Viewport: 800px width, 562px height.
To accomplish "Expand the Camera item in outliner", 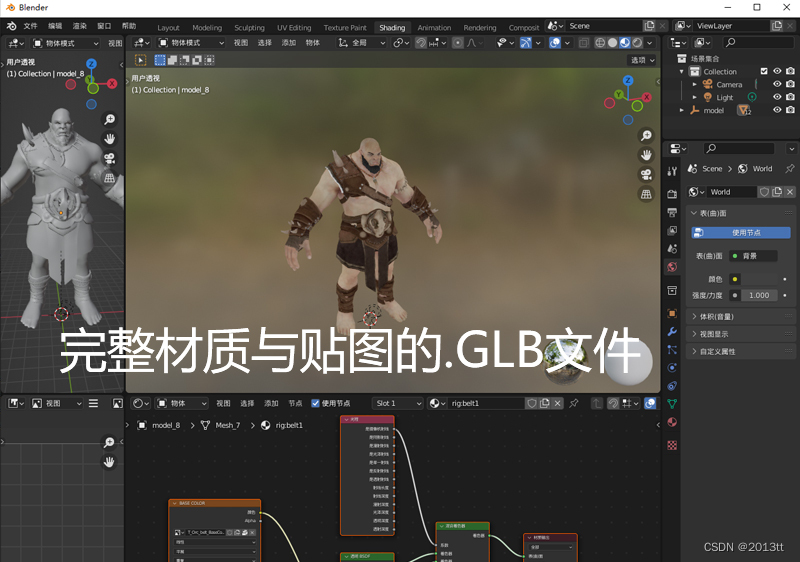I will 694,84.
